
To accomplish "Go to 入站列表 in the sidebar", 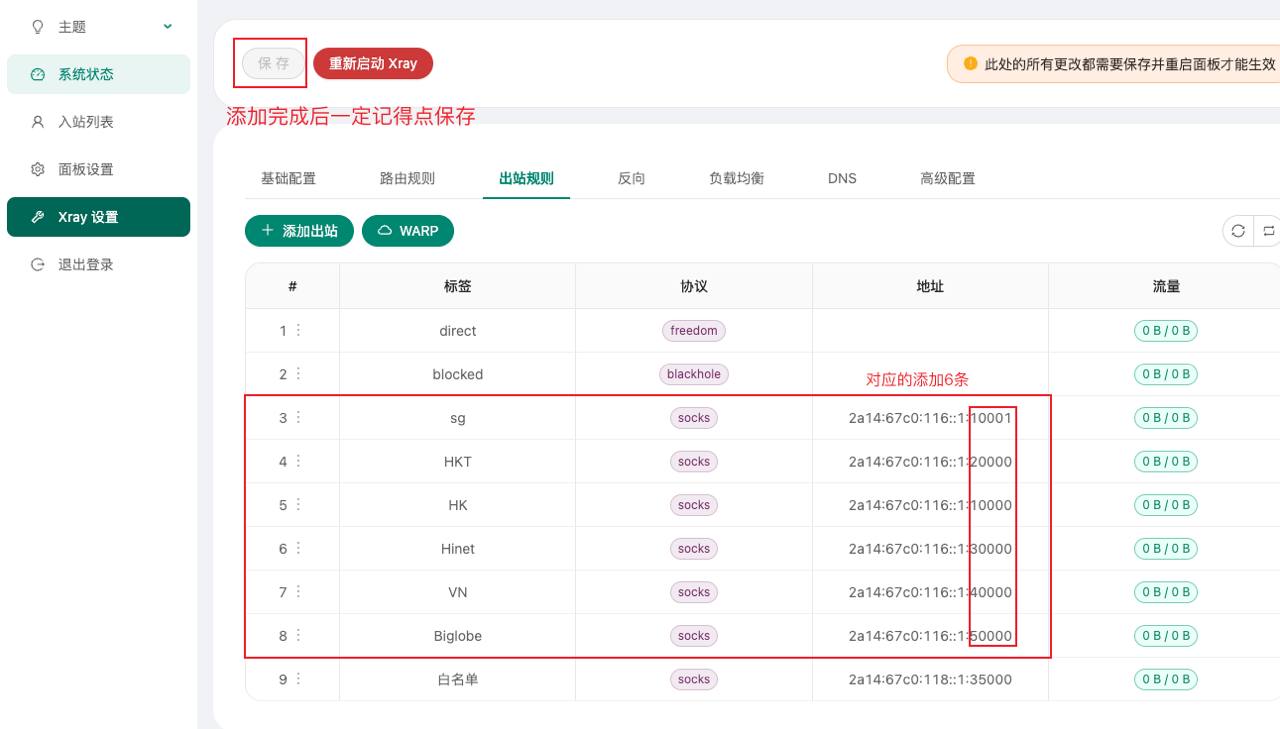I will (86, 122).
